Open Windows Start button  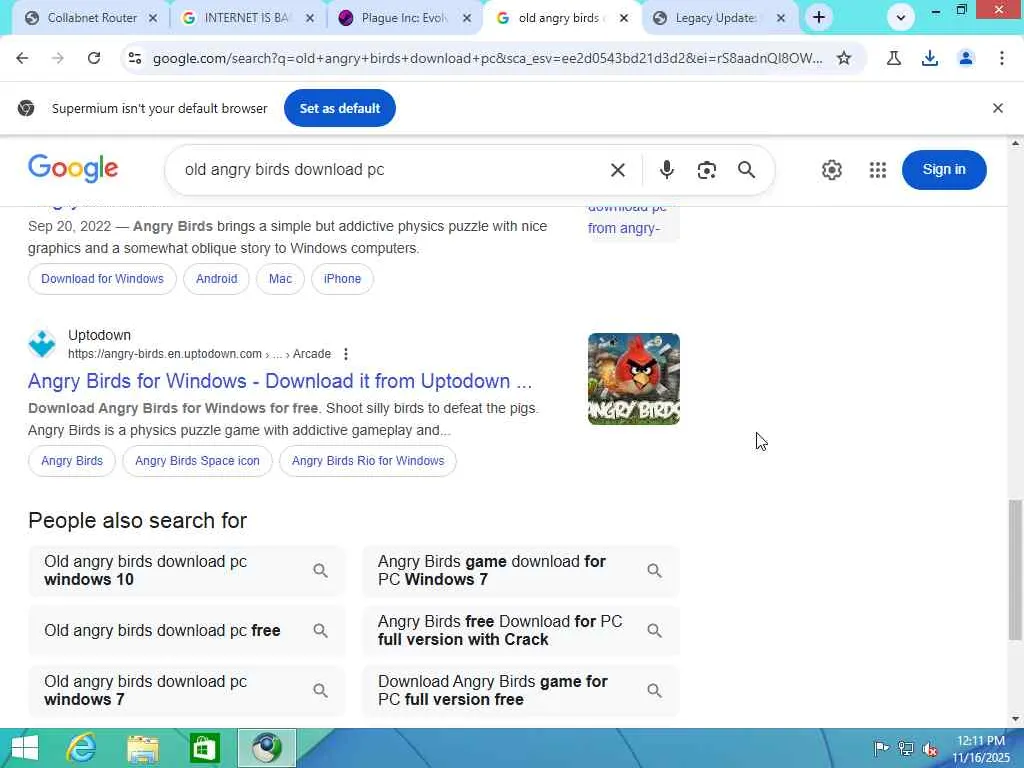tap(25, 748)
